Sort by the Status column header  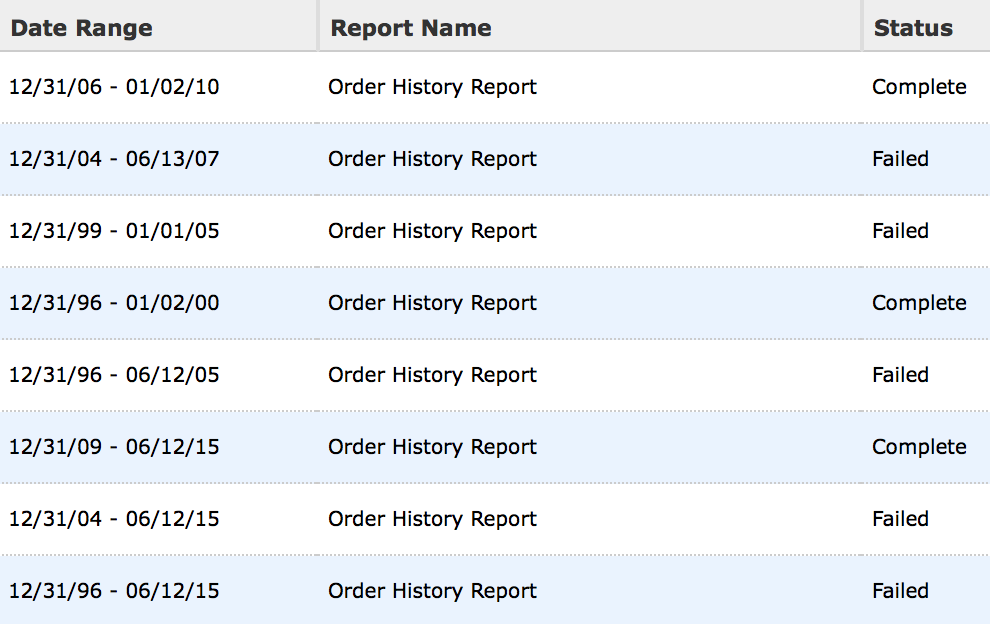point(913,28)
